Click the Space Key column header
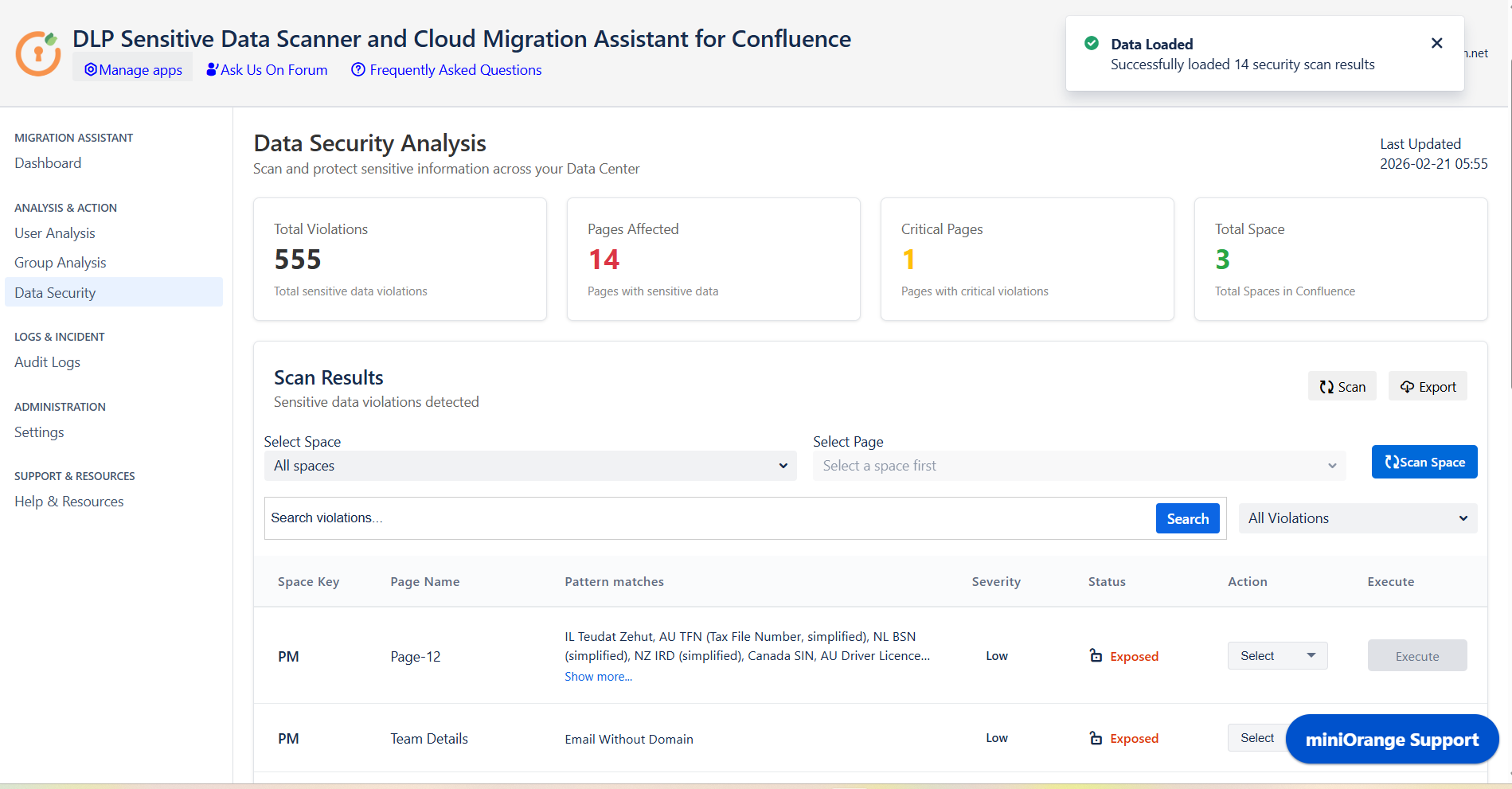The height and width of the screenshot is (789, 1512). tap(308, 582)
